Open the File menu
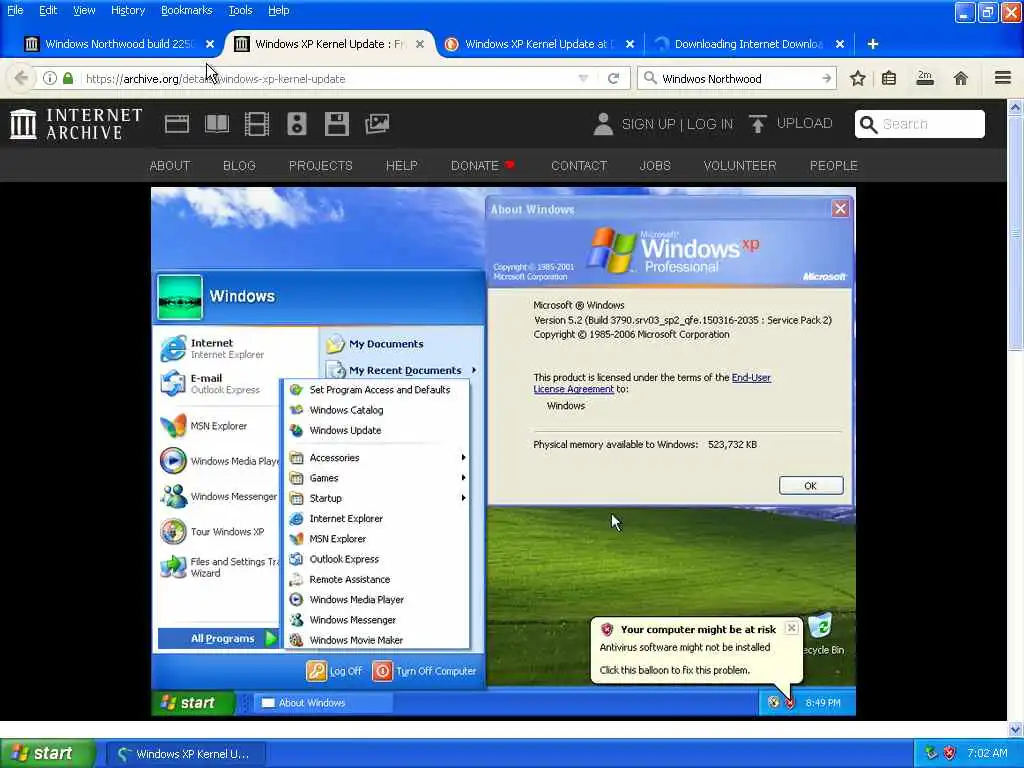The image size is (1024, 768). (15, 10)
